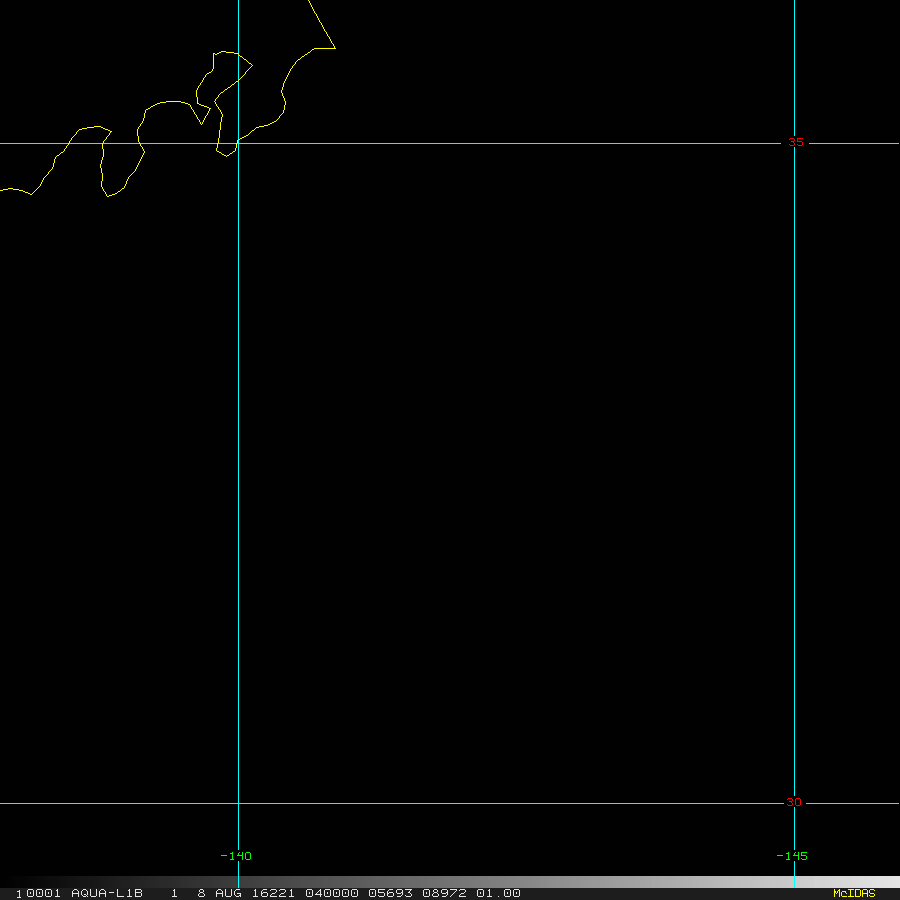Select the AQUA-L1B satellite name text
The height and width of the screenshot is (900, 900).
[107, 893]
